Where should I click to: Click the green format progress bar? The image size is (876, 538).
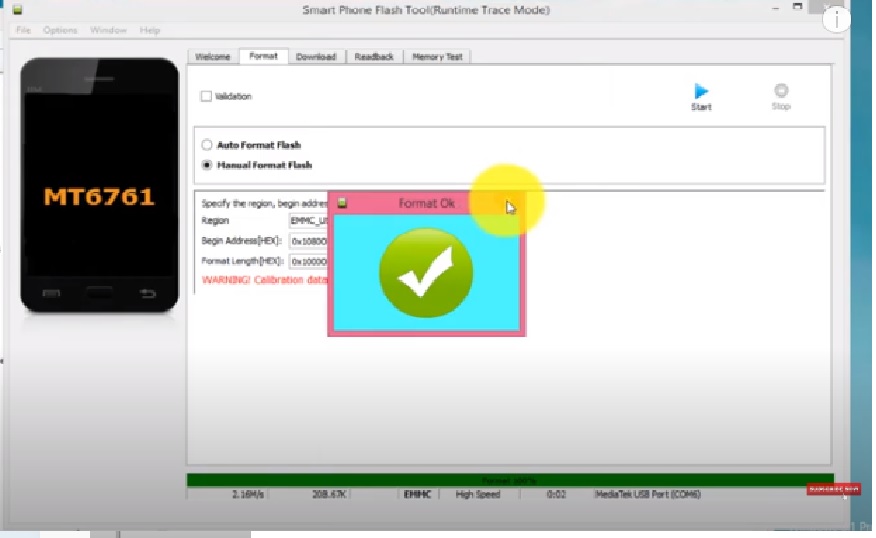(x=510, y=480)
